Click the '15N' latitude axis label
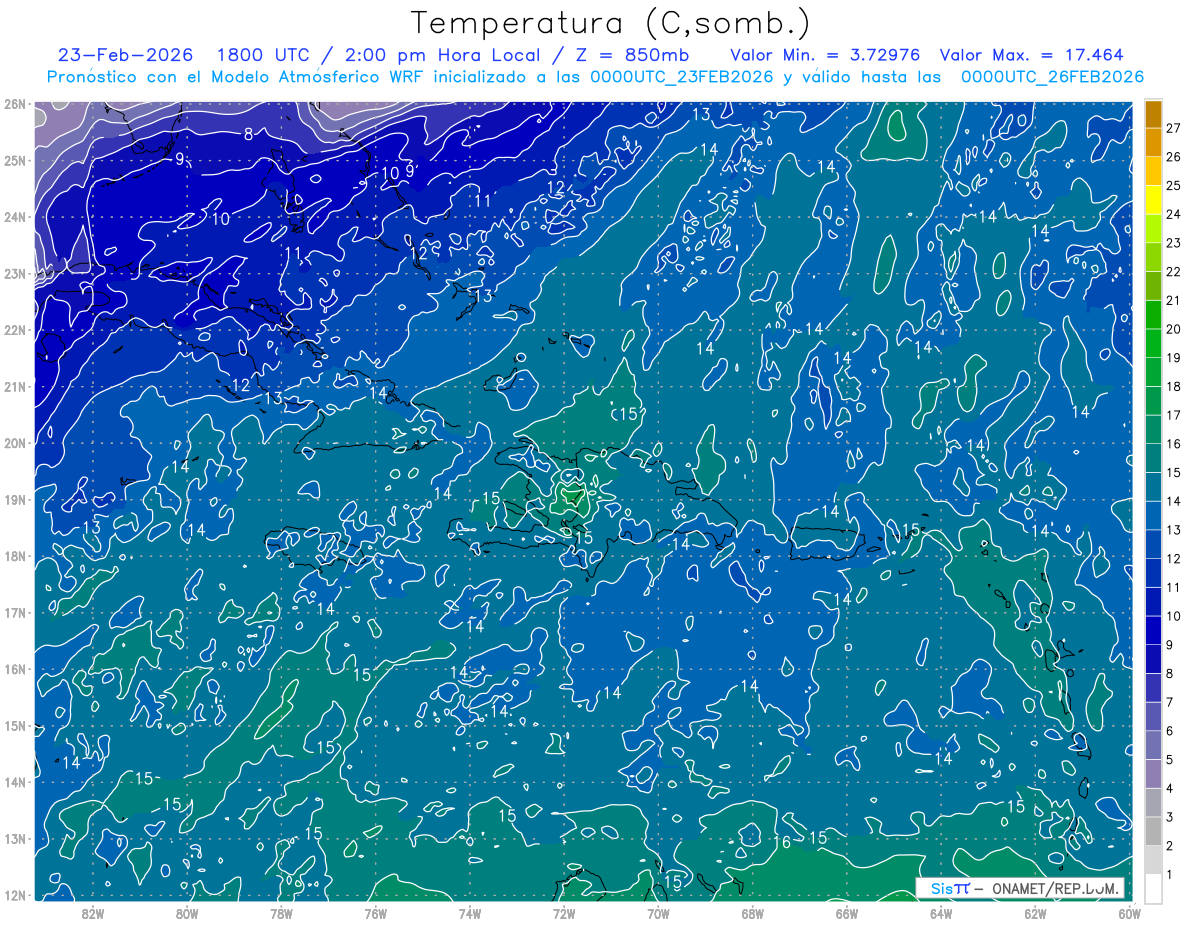1200x927 pixels. (14, 725)
